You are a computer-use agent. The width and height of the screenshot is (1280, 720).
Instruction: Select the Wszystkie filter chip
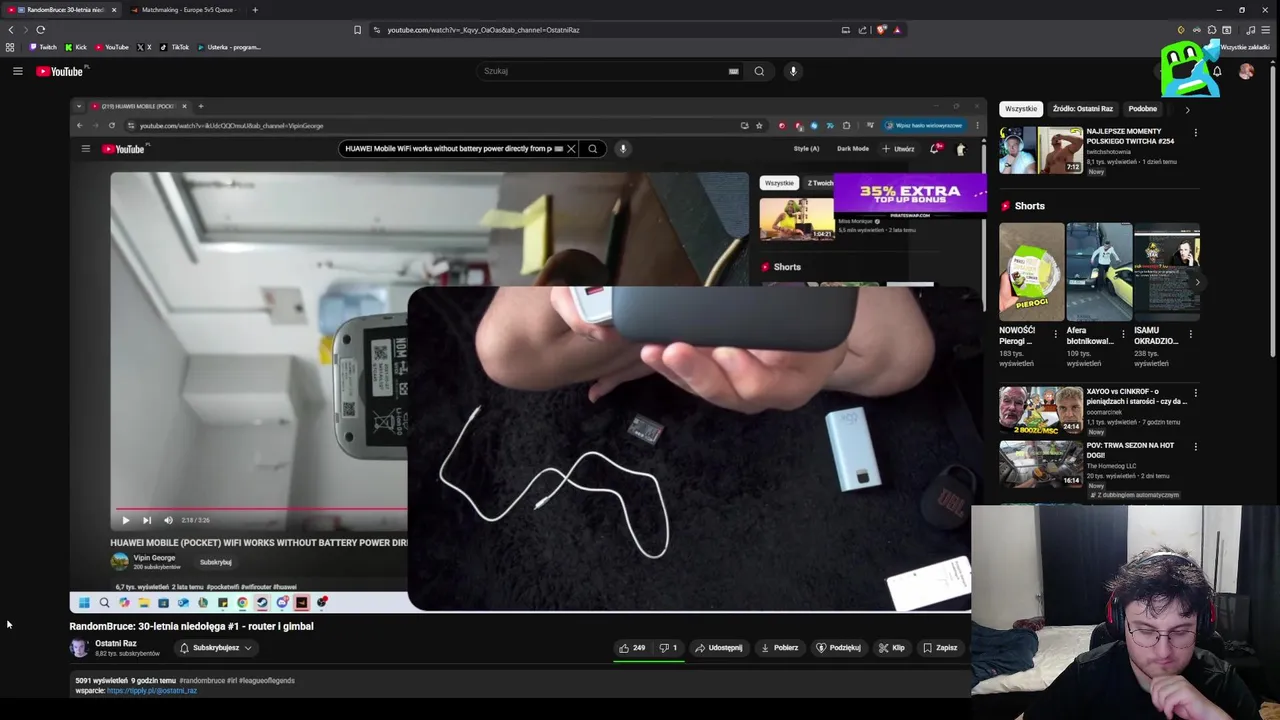coord(1021,109)
